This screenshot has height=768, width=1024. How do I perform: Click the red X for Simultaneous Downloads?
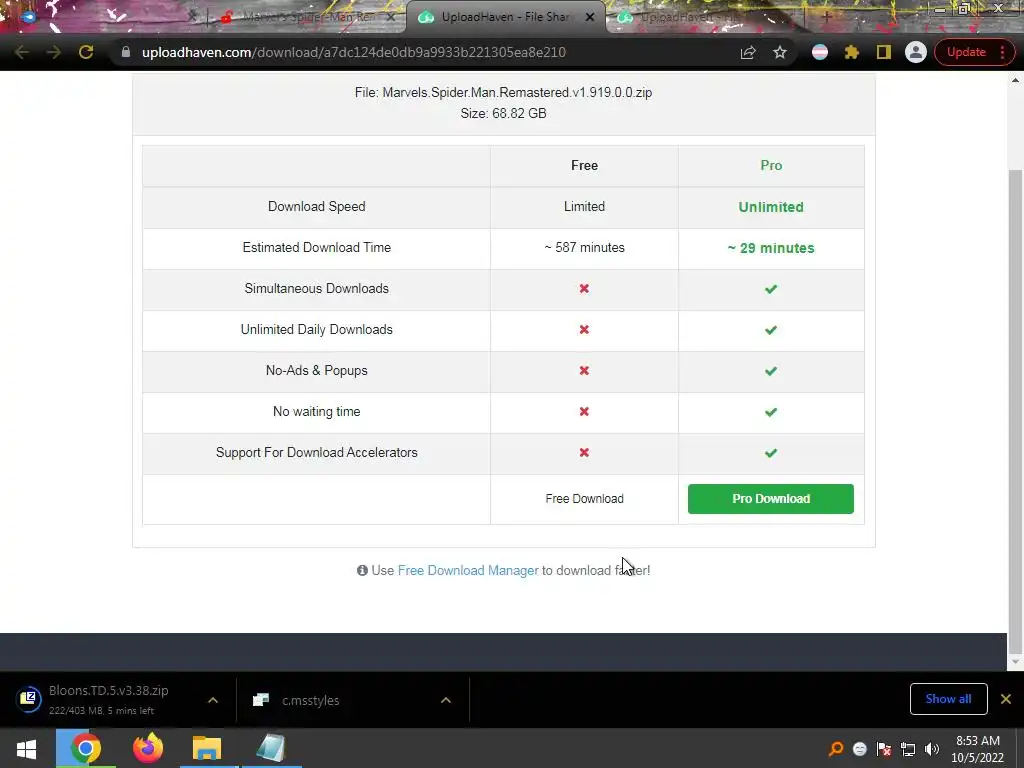(584, 289)
